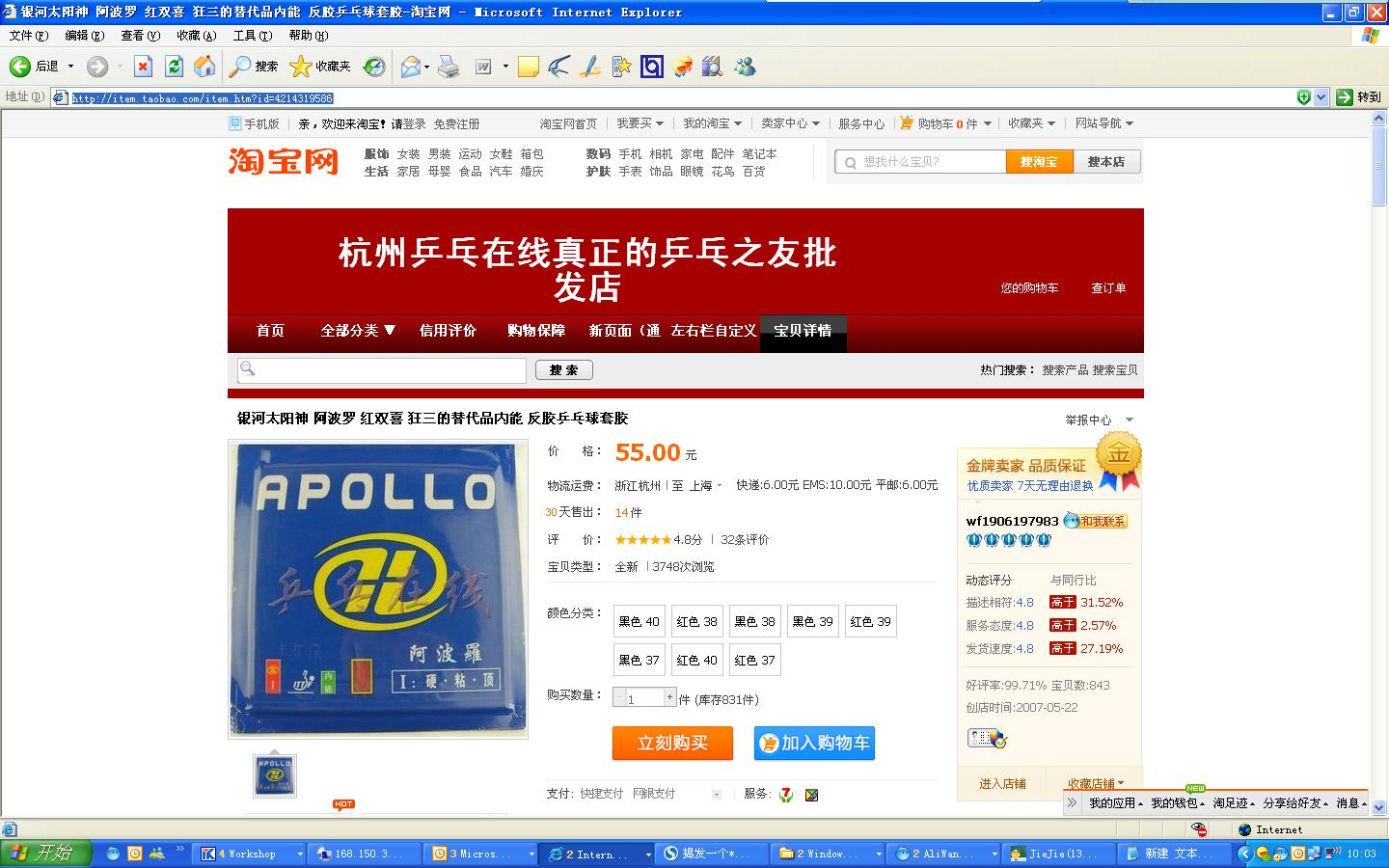Choose color option 红色 38

696,622
